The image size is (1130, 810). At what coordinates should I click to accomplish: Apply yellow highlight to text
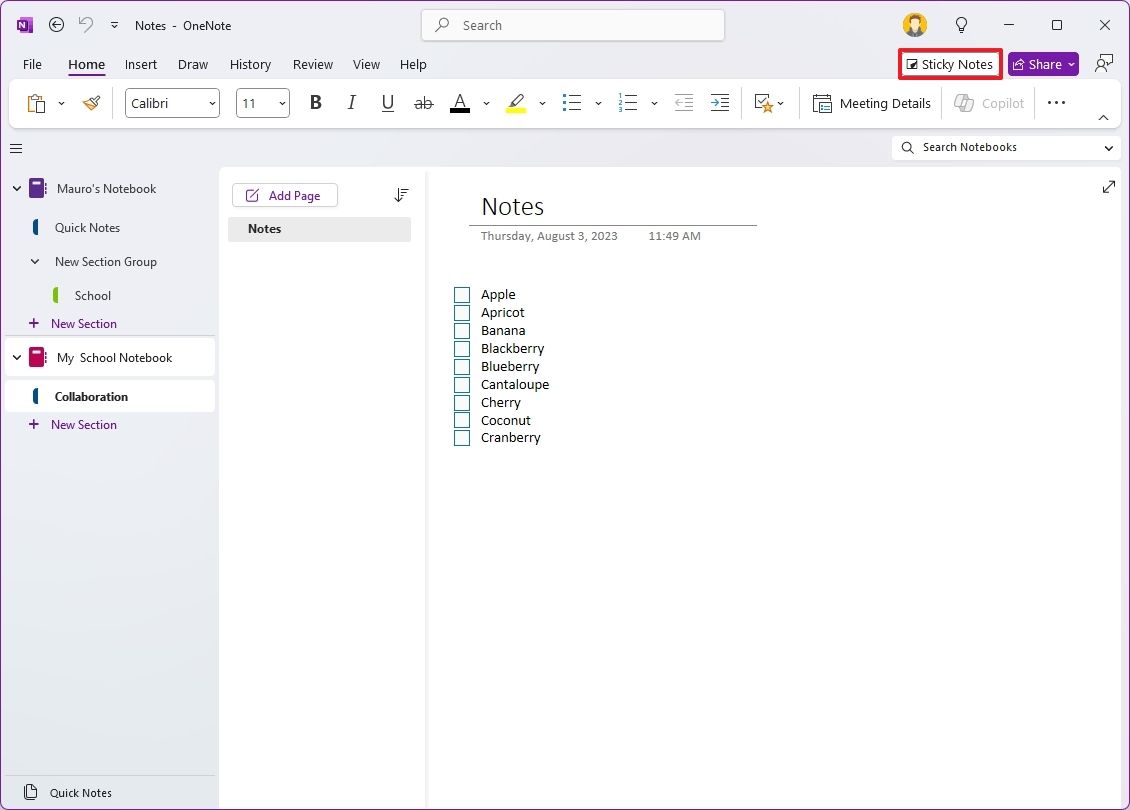click(516, 102)
